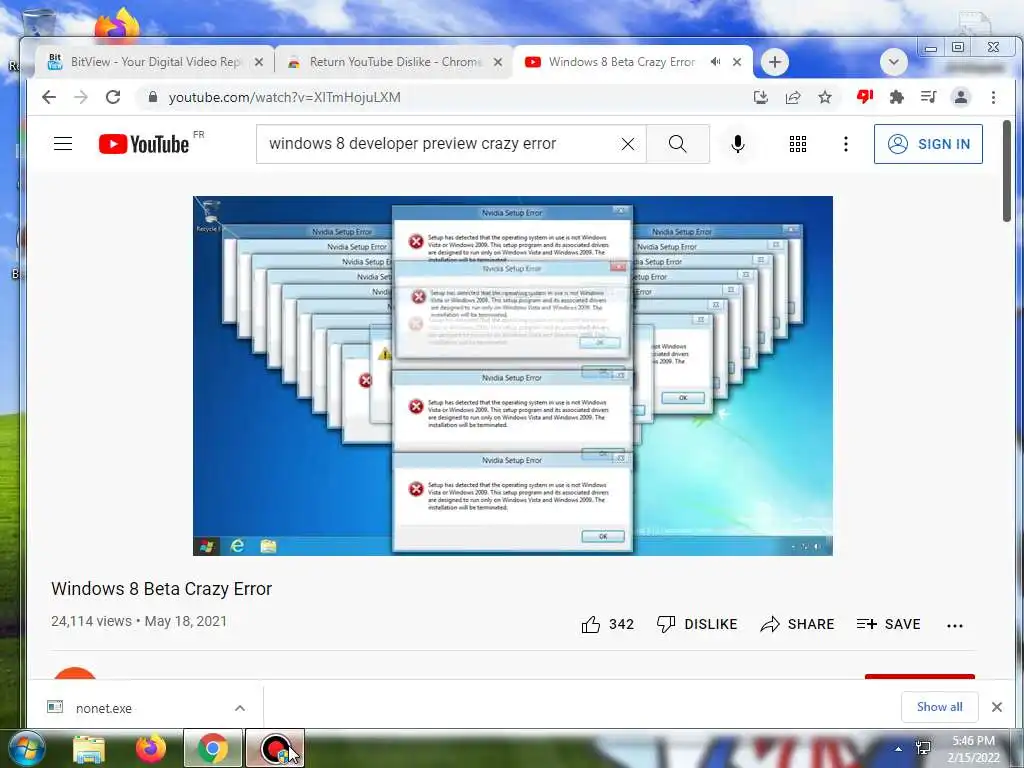The image size is (1024, 768).
Task: Mute the tab with the speaker icon
Action: (x=716, y=62)
